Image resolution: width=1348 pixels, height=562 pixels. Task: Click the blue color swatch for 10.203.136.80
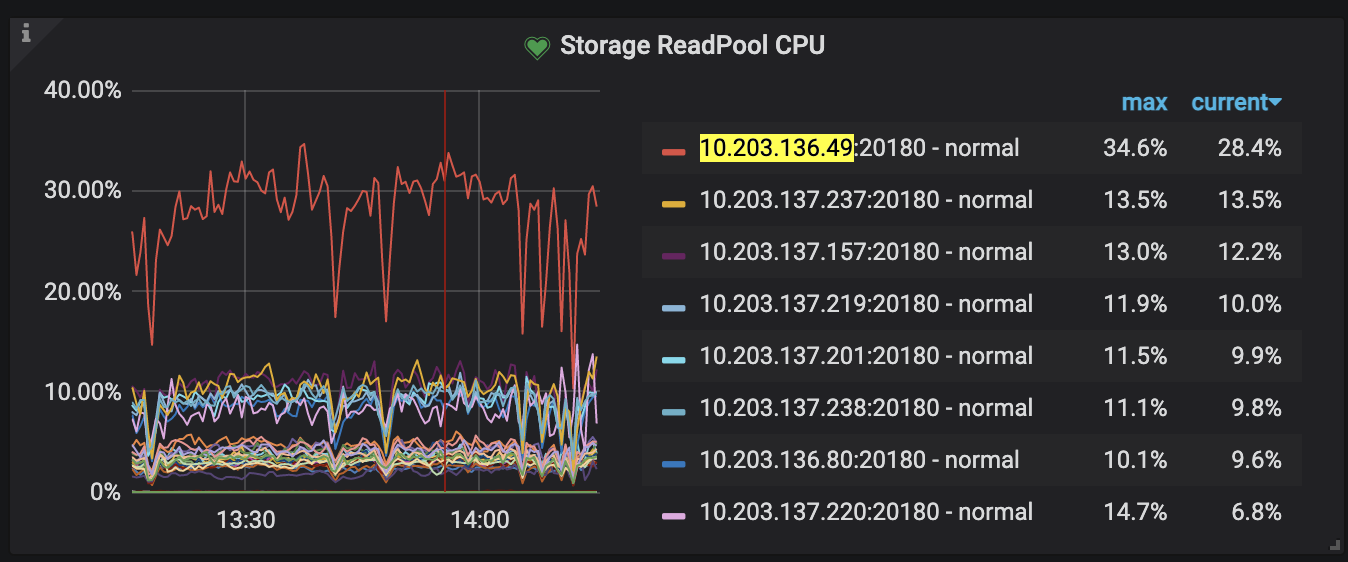point(673,463)
